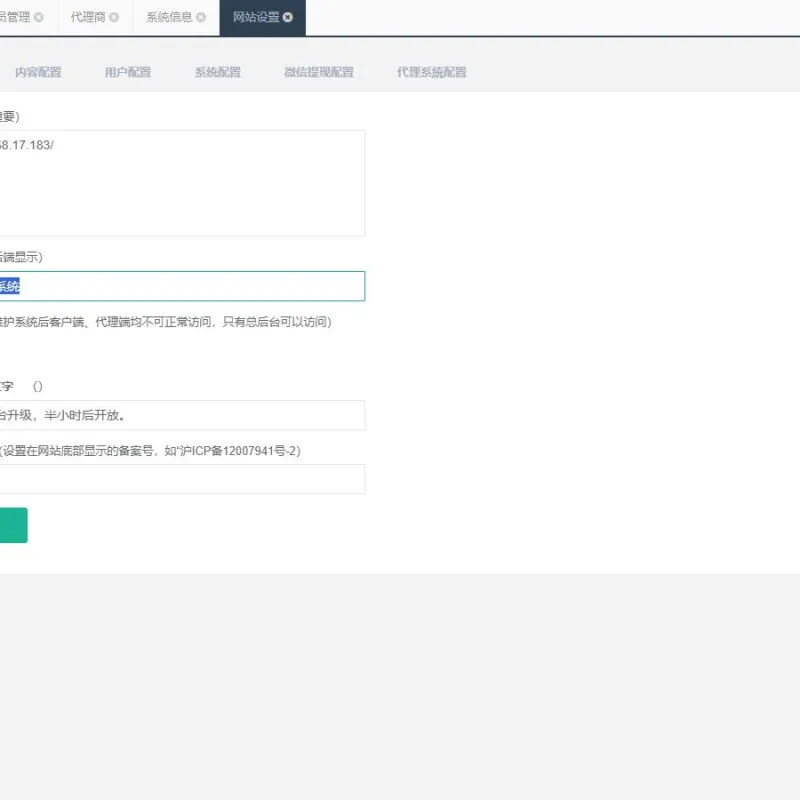
Task: Close the 网站设置 tab with its x icon
Action: (288, 17)
